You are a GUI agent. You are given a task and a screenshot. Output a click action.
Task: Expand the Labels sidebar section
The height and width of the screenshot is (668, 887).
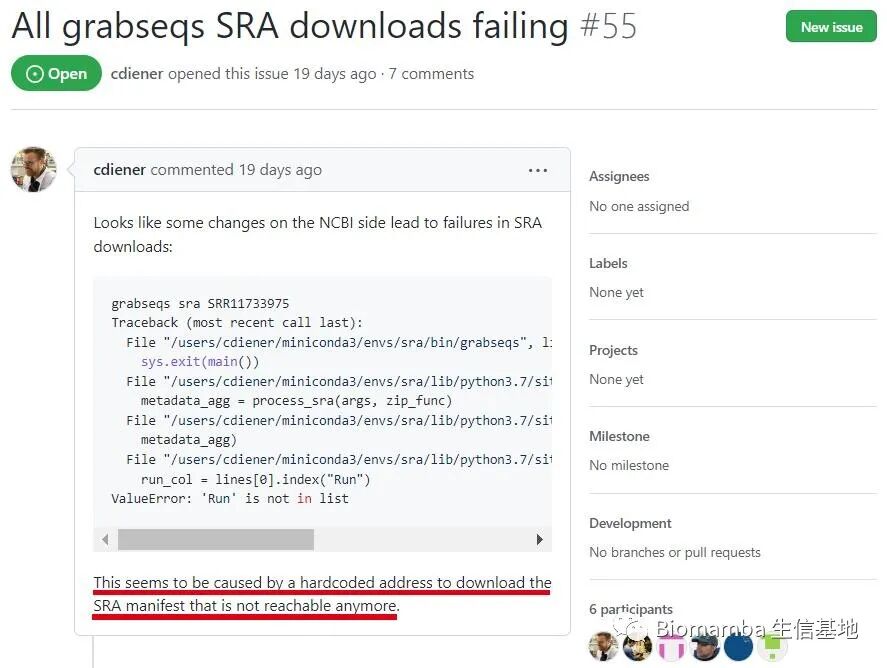608,264
